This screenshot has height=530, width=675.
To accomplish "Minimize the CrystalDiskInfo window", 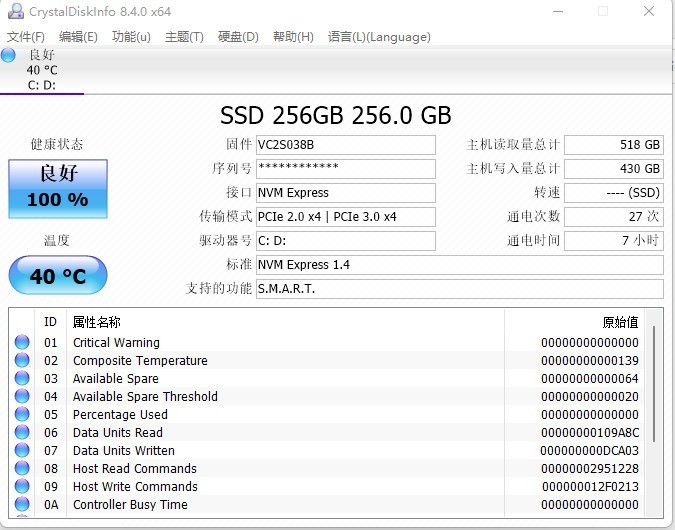I will coord(558,12).
